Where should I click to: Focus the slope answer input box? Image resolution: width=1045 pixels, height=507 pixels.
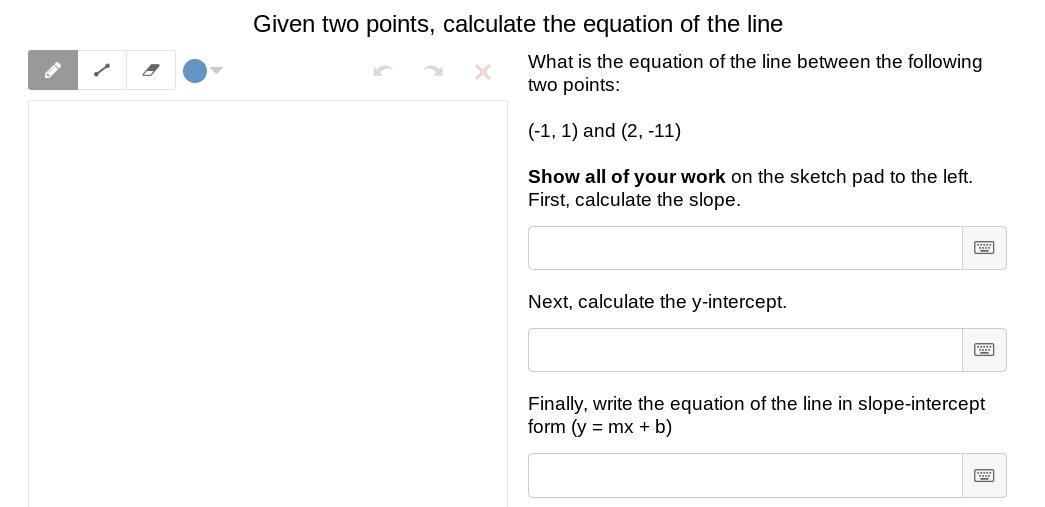[745, 248]
